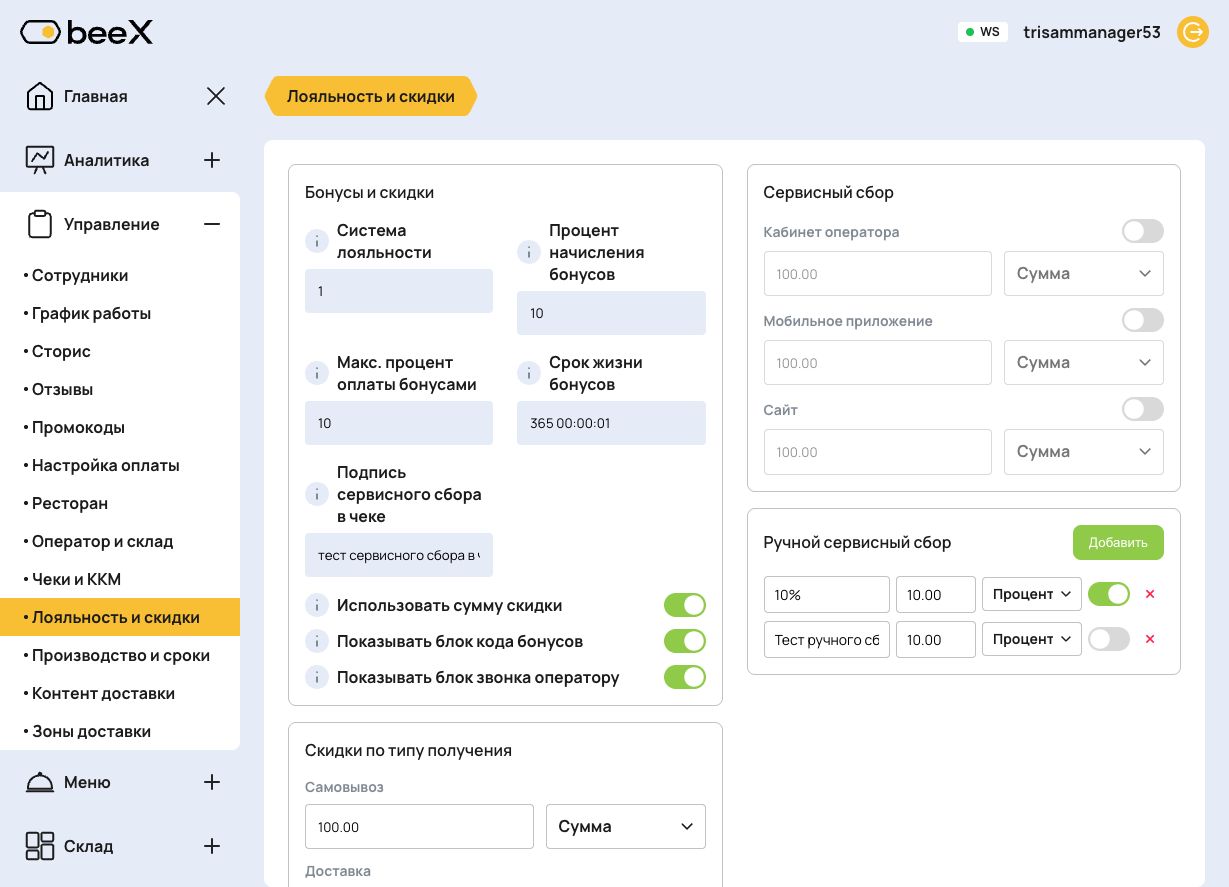Click info icon for Система лояльности

[x=317, y=241]
